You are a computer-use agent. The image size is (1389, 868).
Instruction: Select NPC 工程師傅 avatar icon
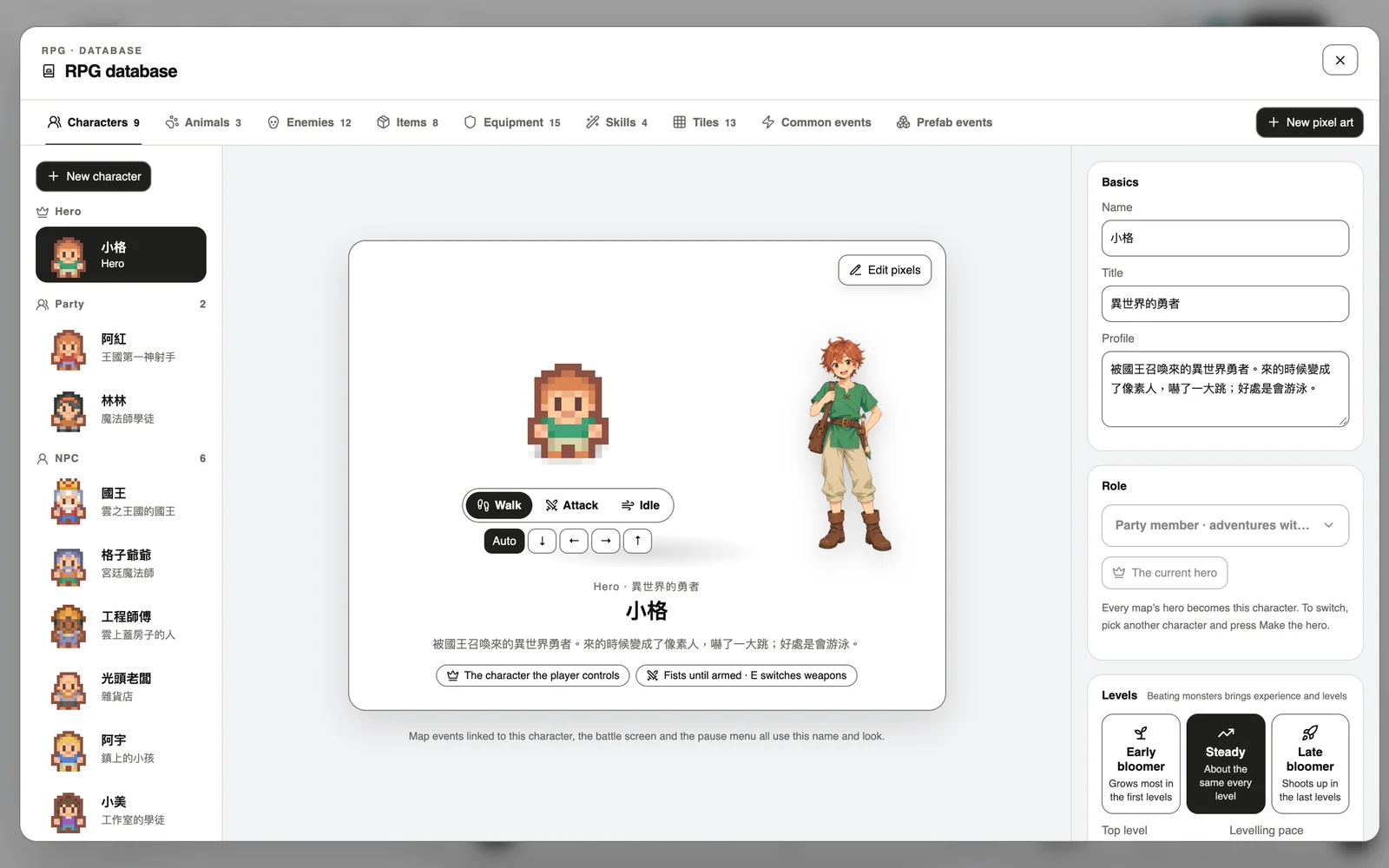[69, 625]
